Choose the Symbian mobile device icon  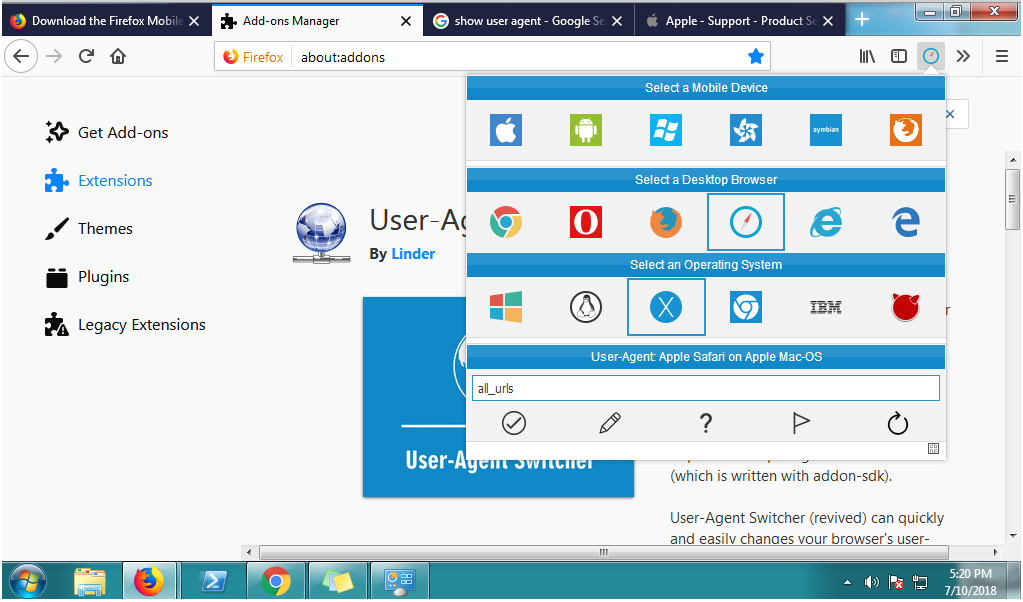(x=826, y=129)
